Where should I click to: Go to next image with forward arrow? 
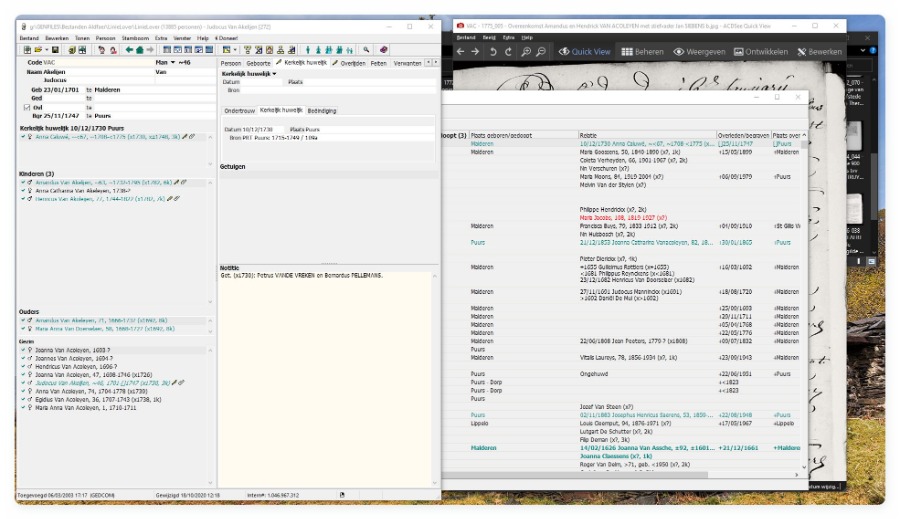(x=476, y=51)
